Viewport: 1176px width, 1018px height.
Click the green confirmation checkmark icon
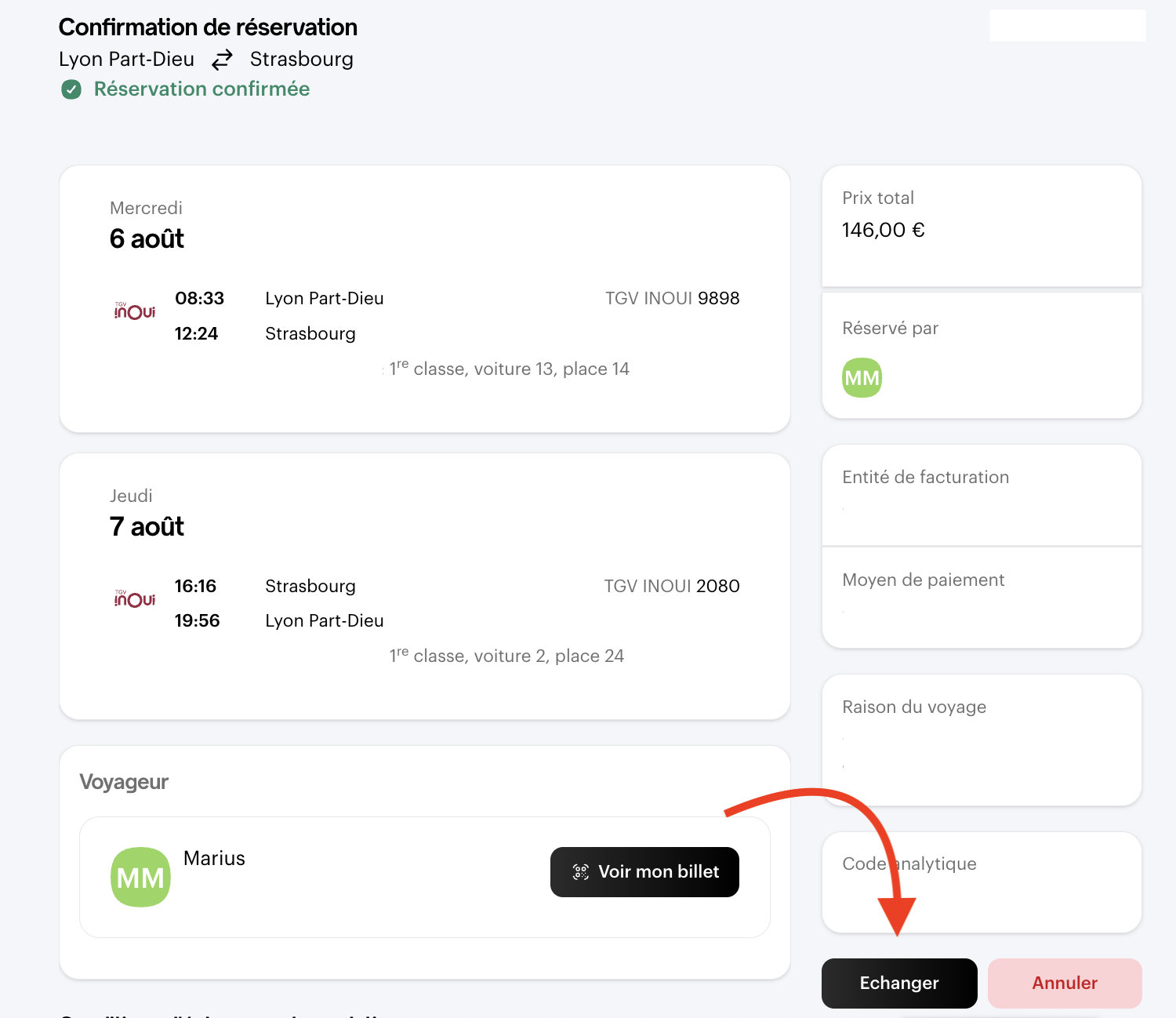[x=71, y=90]
